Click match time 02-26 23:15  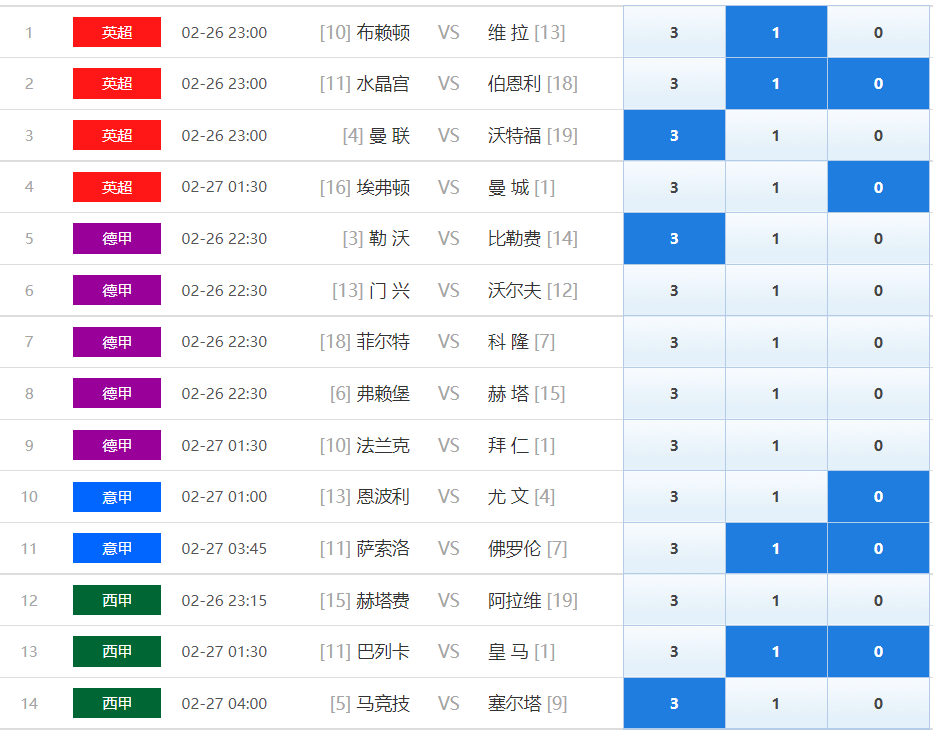[224, 600]
